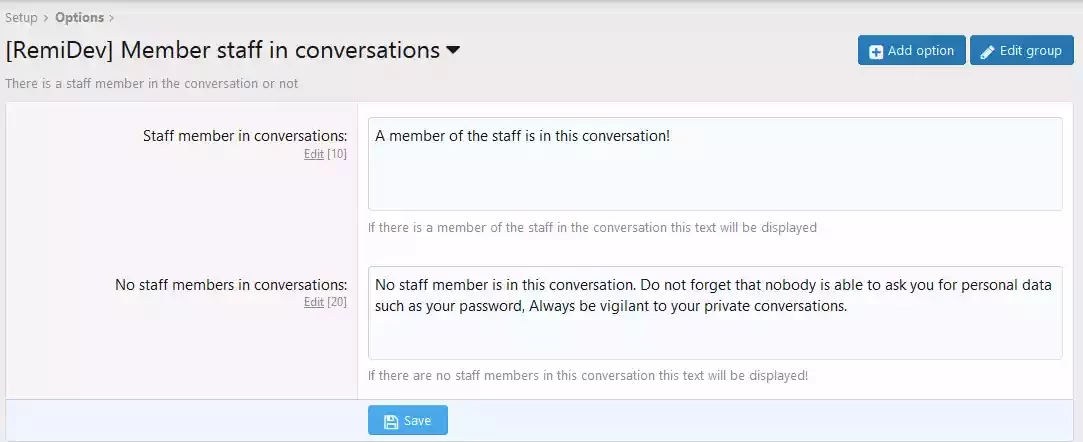
Task: Go to the Setup breadcrumb
Action: pos(21,17)
